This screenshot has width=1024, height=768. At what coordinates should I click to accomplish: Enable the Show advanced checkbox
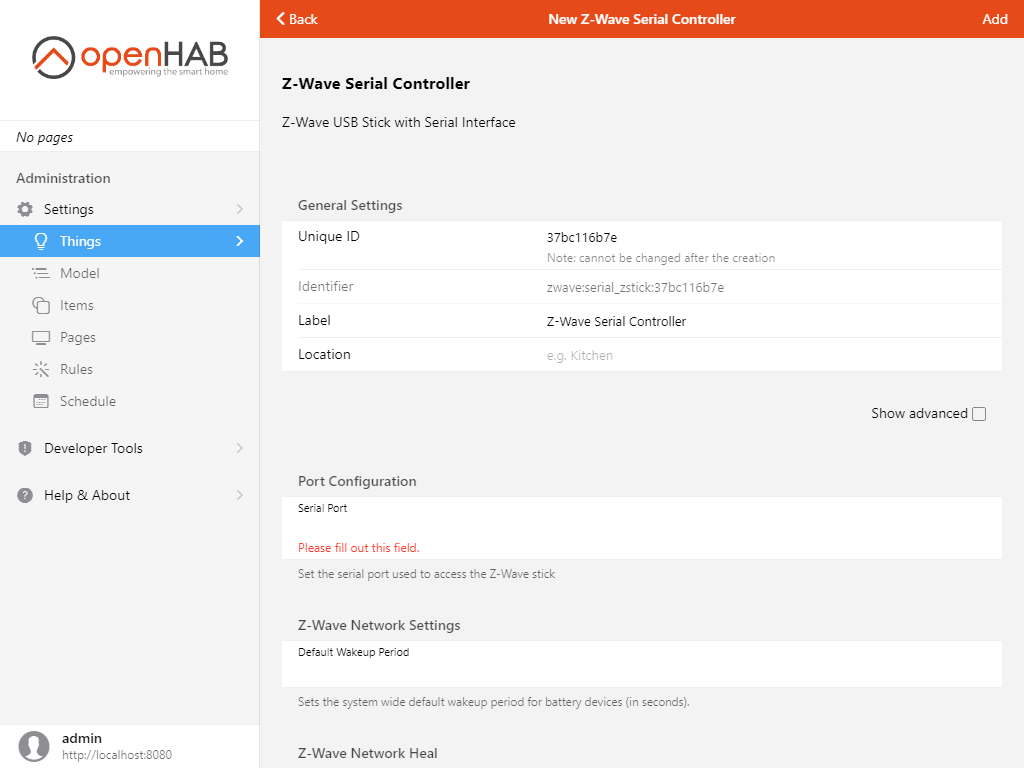coord(979,414)
